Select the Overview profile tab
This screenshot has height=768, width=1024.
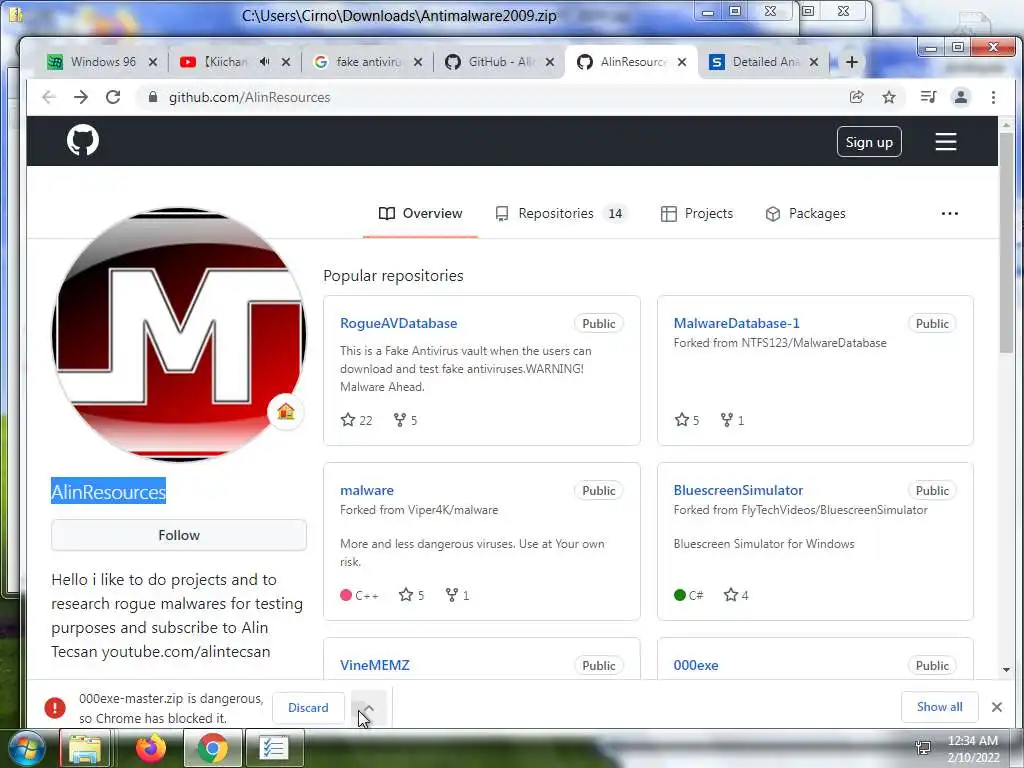tap(420, 214)
